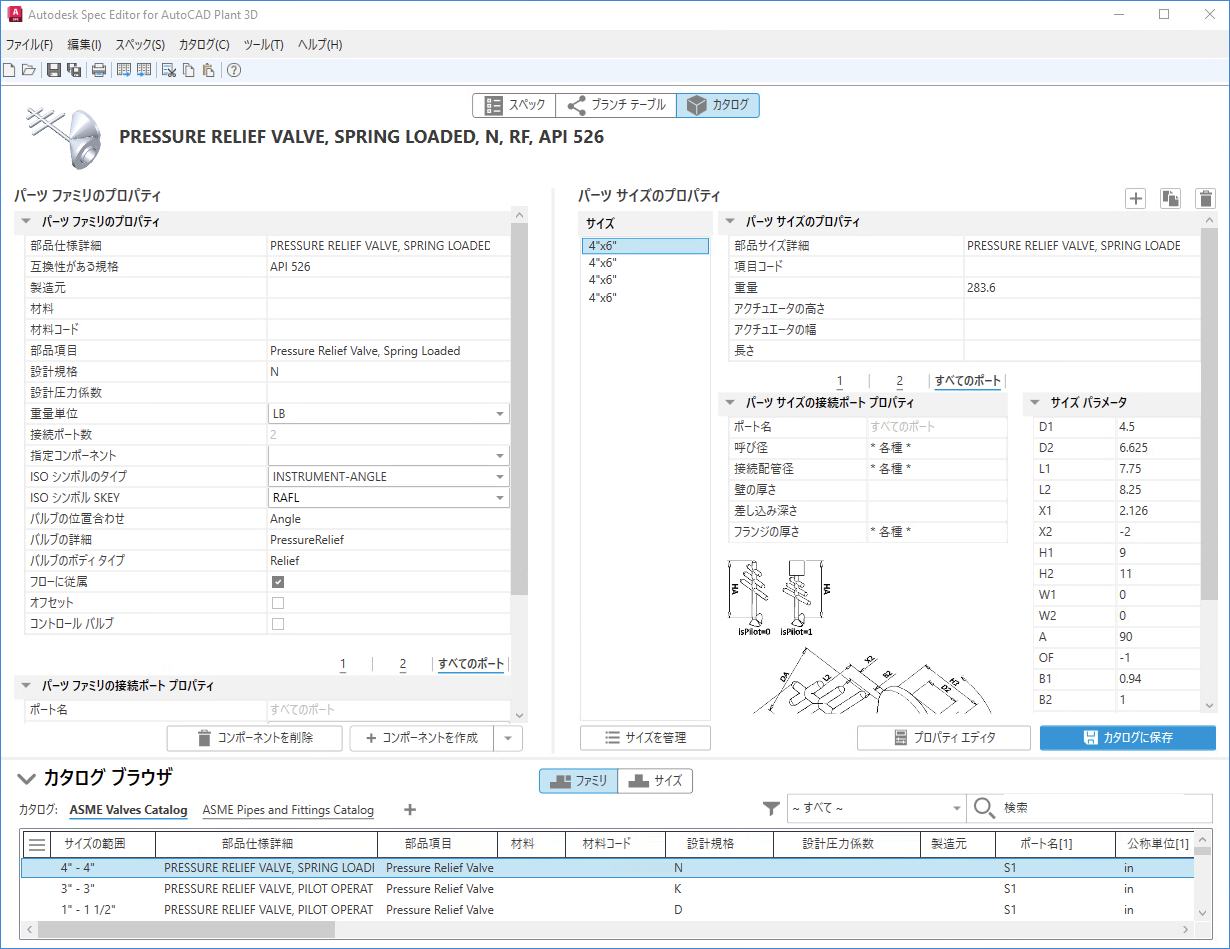Click the Save All toolbar icon
Screen dimensions: 1230x949
(74, 70)
